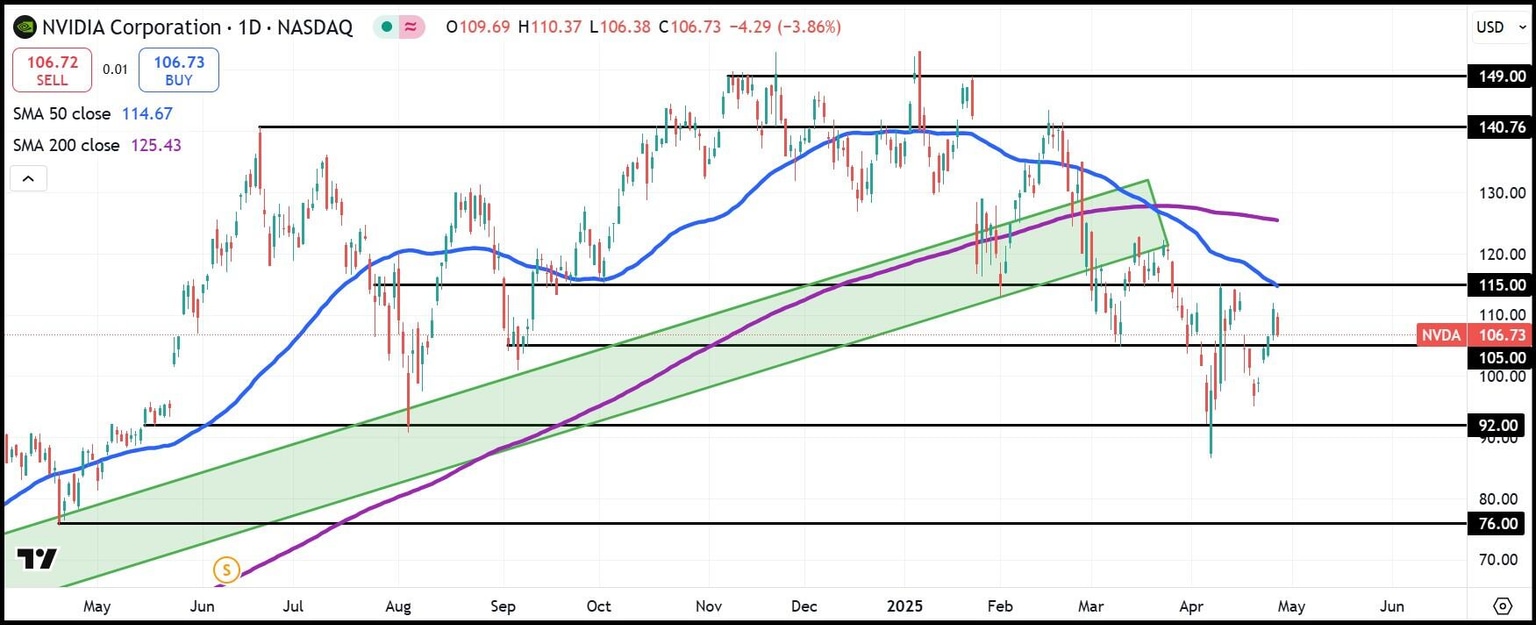Click the chevron arrow next to USD

1521,27
